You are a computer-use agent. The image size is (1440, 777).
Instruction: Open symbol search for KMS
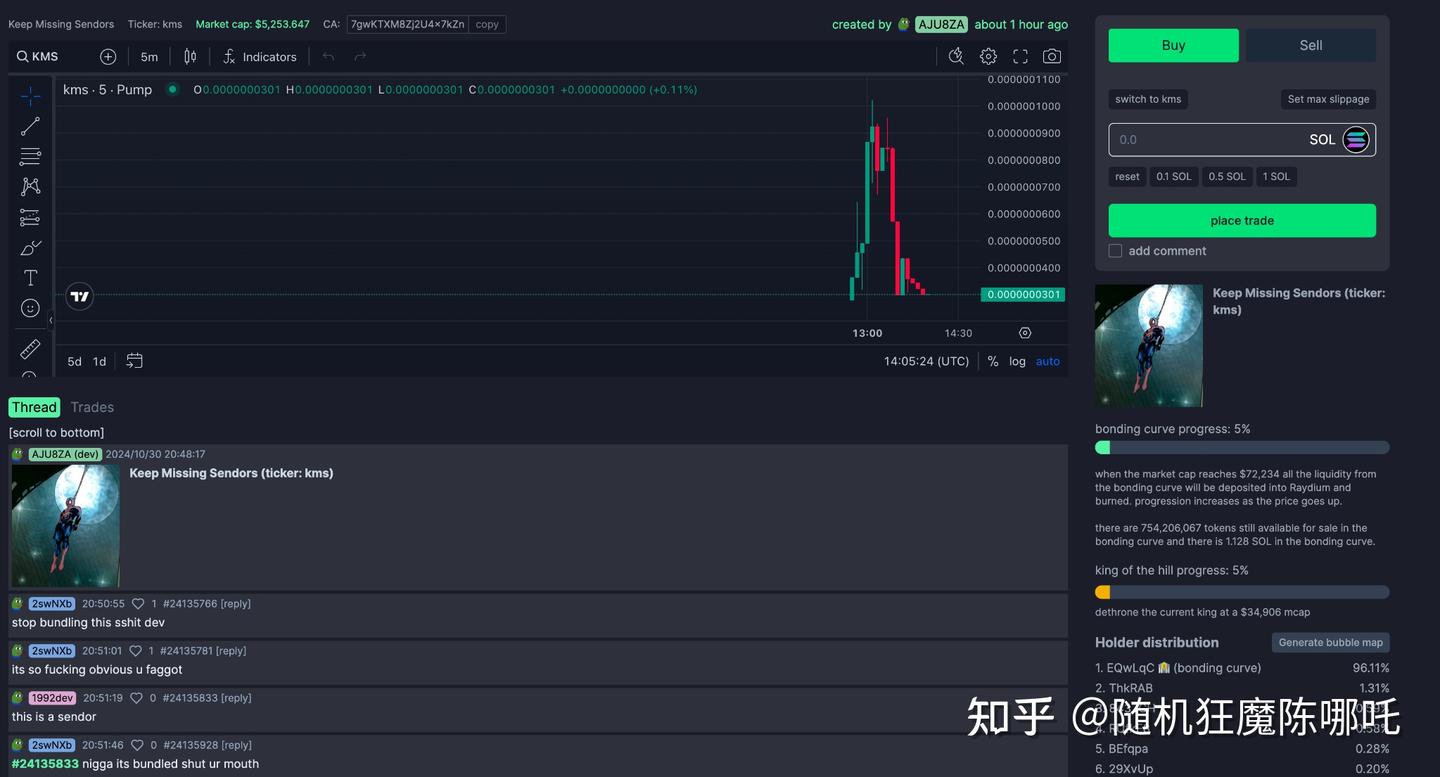coord(36,56)
